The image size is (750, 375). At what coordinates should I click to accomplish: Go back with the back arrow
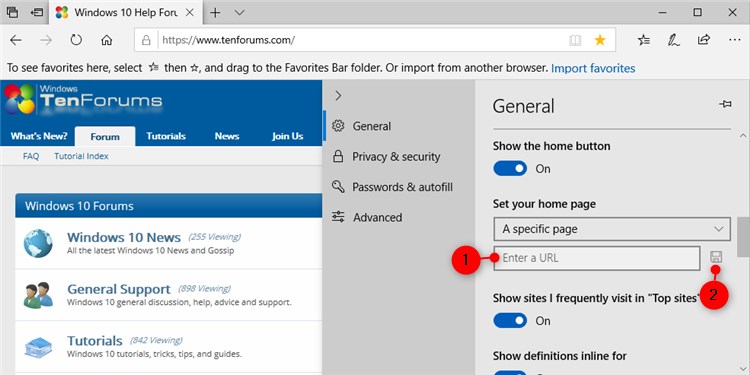16,40
